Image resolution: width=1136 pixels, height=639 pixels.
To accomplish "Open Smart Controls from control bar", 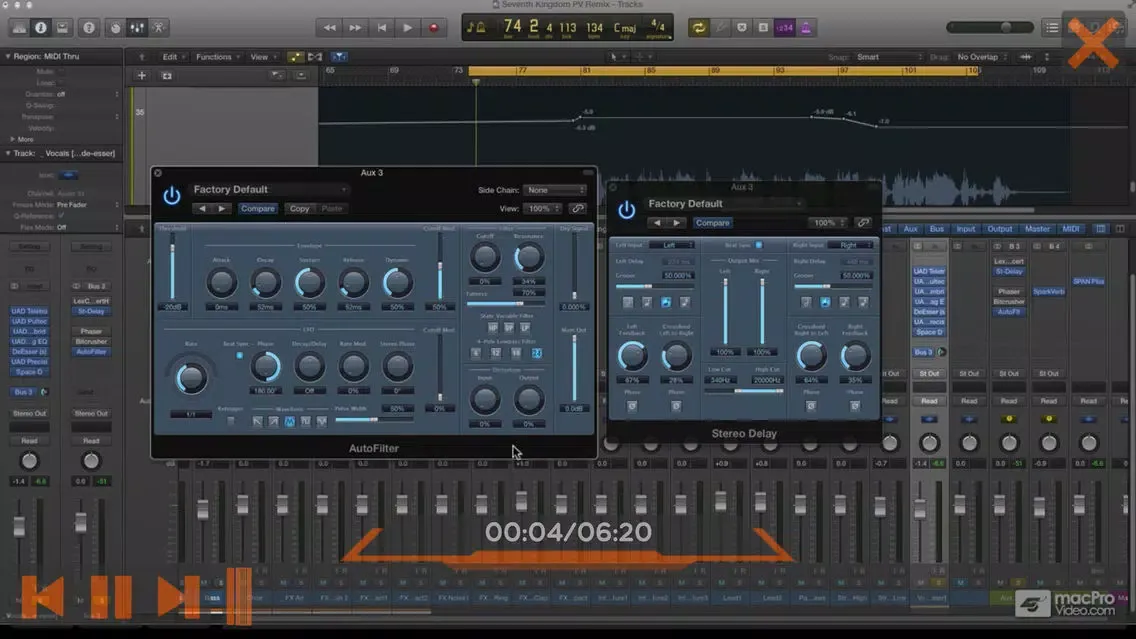I will click(x=115, y=28).
